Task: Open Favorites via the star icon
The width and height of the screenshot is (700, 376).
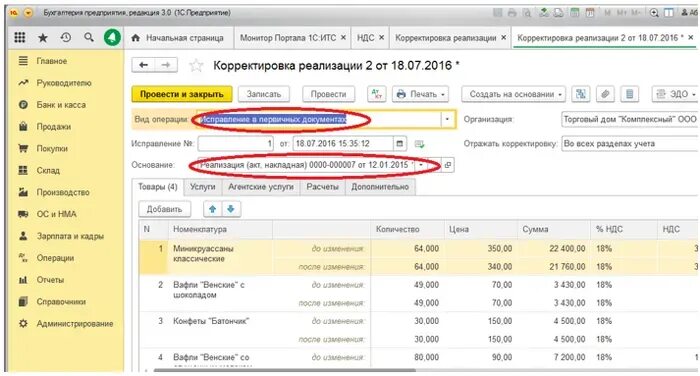Action: [x=43, y=38]
